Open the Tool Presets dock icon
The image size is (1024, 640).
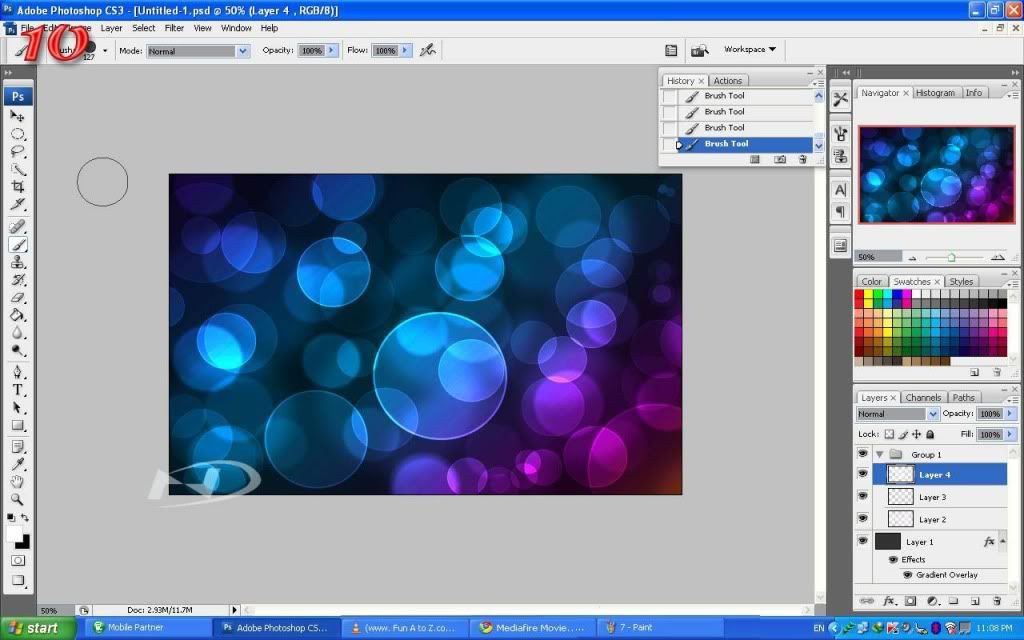coord(840,99)
